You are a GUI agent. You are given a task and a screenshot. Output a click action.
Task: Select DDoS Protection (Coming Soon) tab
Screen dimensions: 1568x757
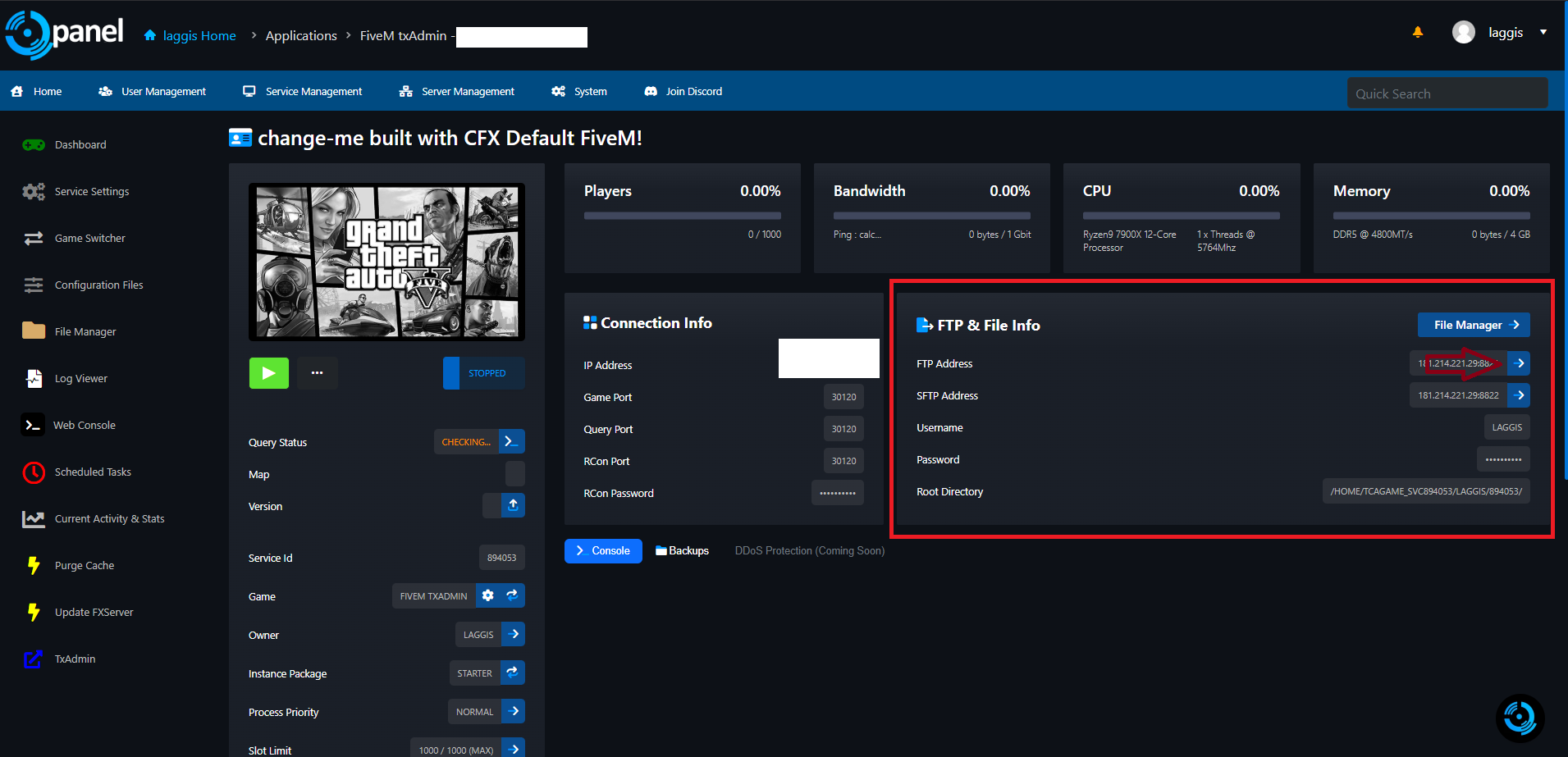pos(810,551)
